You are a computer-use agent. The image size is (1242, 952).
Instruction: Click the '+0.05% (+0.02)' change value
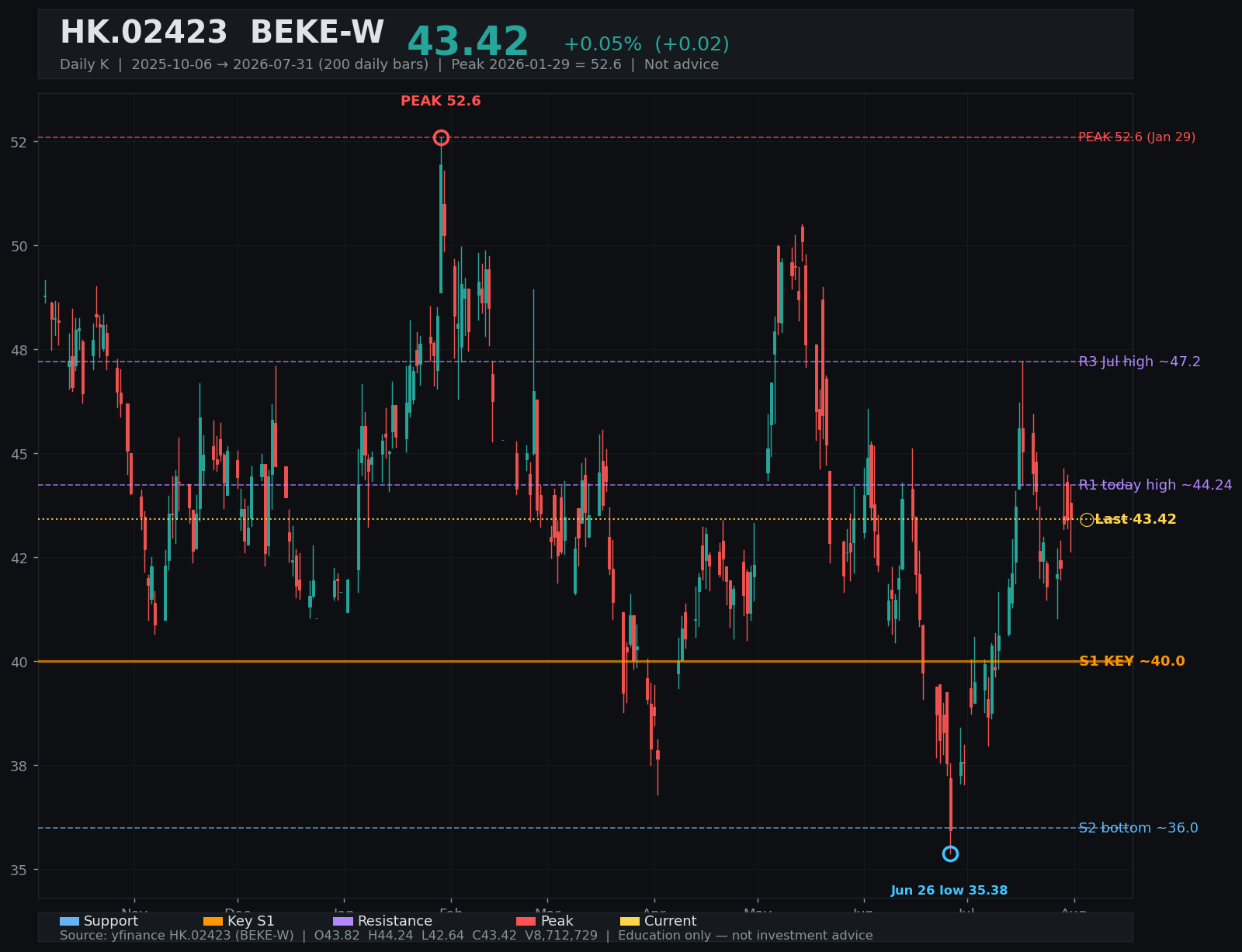(646, 44)
